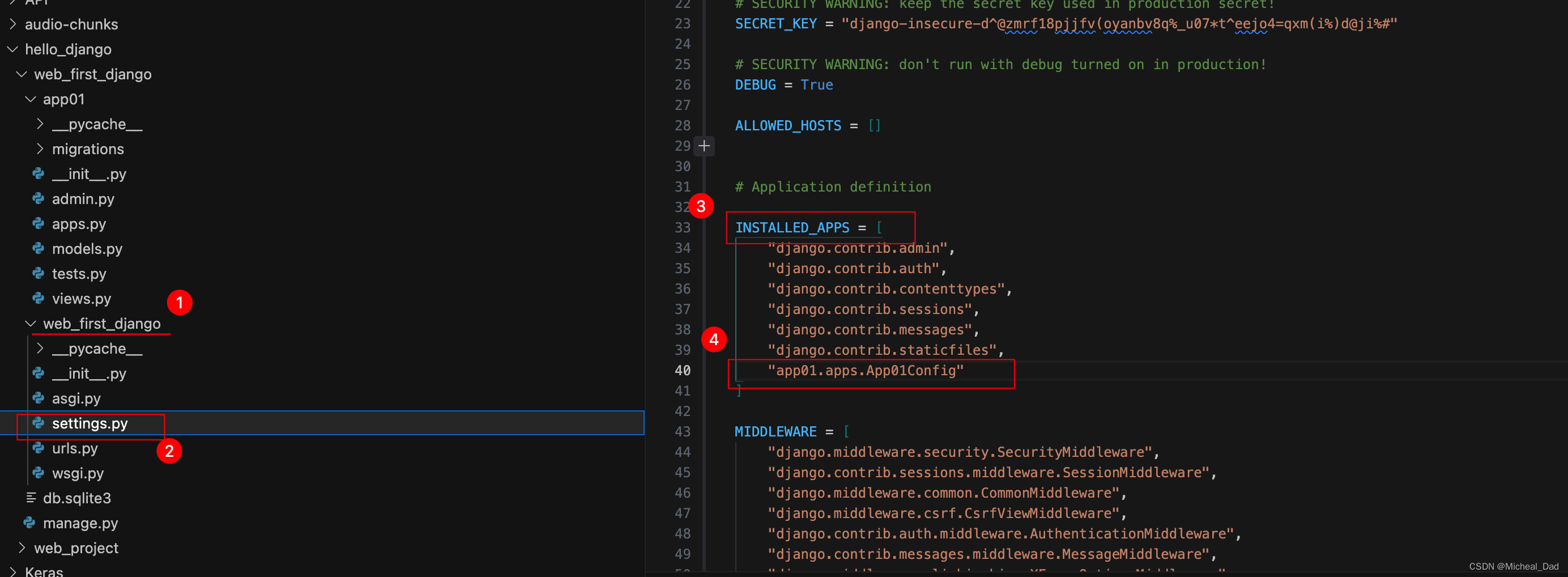
Task: Click the plus icon in the gutter at line 29
Action: click(x=704, y=146)
